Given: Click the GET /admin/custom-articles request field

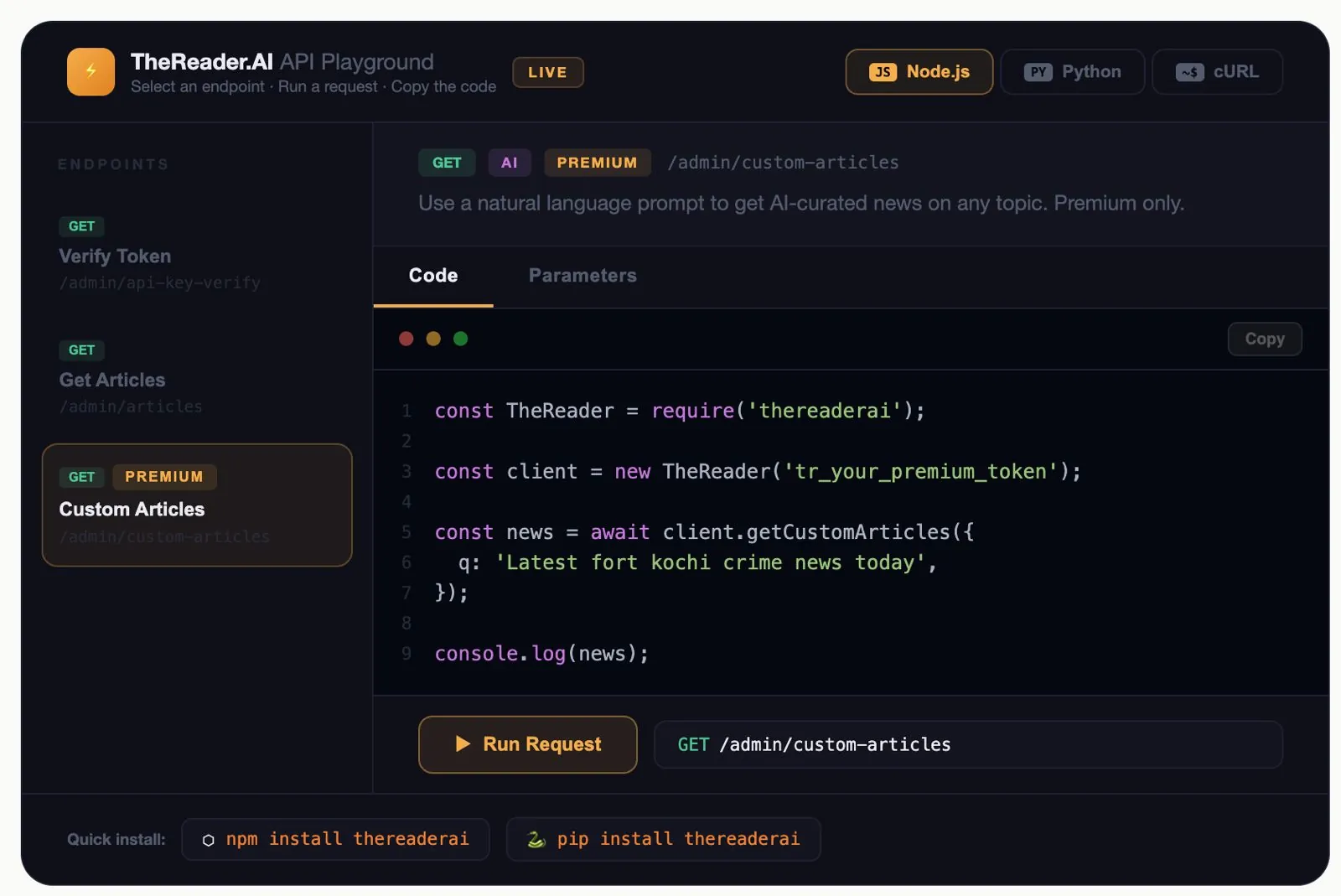Looking at the screenshot, I should tap(968, 744).
